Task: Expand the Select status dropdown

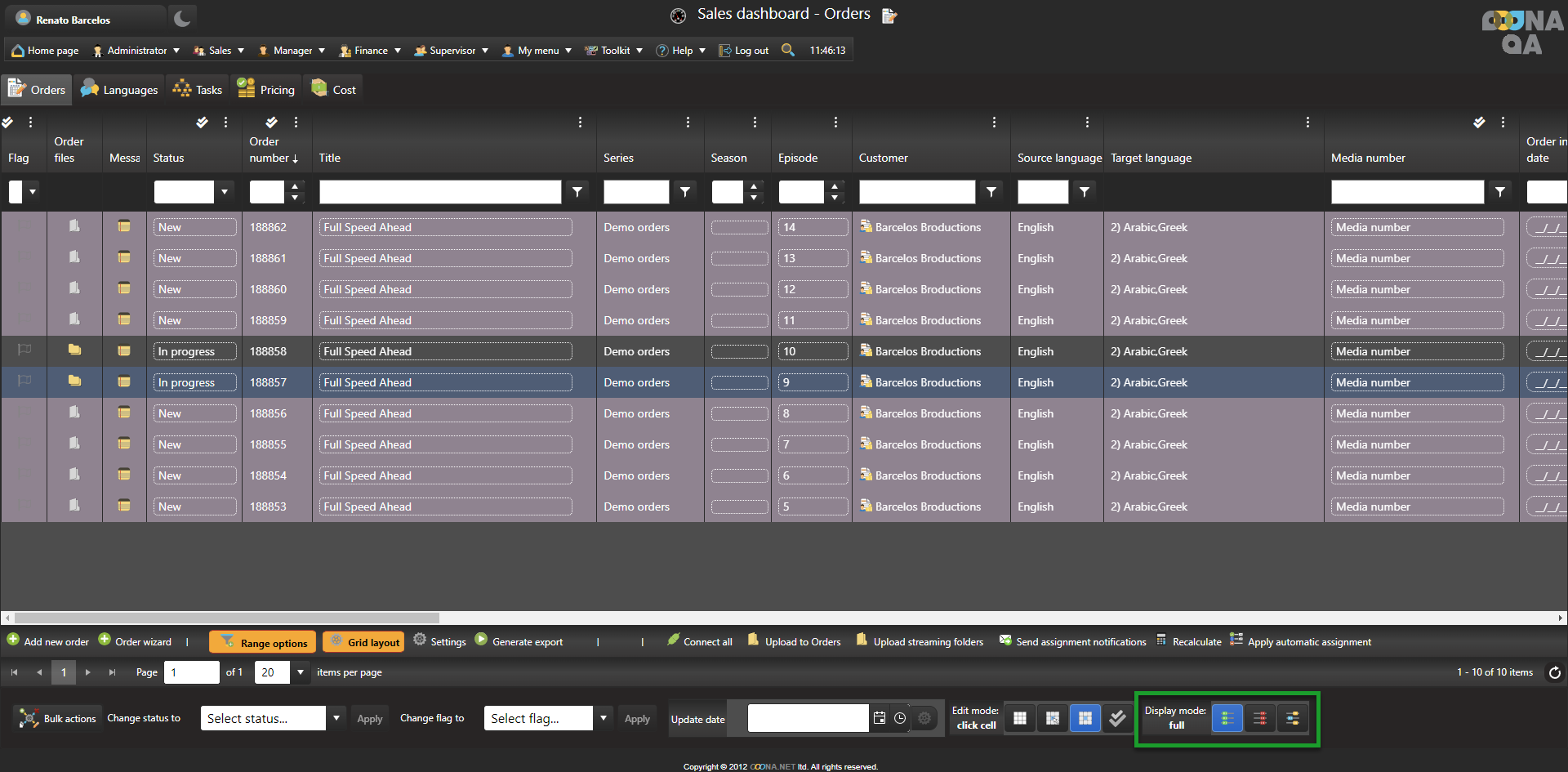Action: pyautogui.click(x=336, y=718)
